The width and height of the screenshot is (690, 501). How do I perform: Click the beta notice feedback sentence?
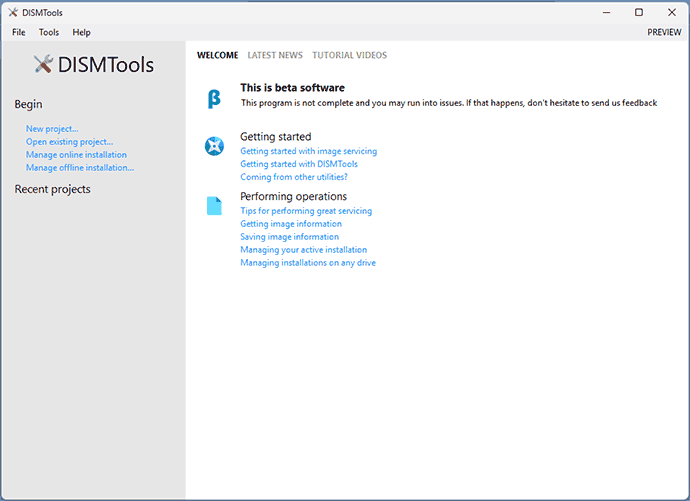coord(449,103)
